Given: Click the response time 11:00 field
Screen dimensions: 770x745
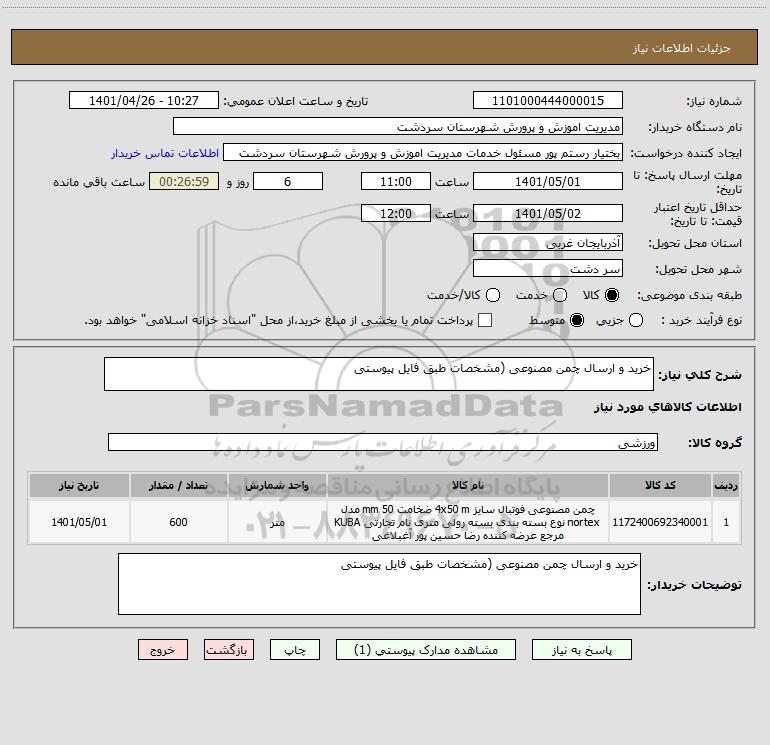Looking at the screenshot, I should coord(396,181).
